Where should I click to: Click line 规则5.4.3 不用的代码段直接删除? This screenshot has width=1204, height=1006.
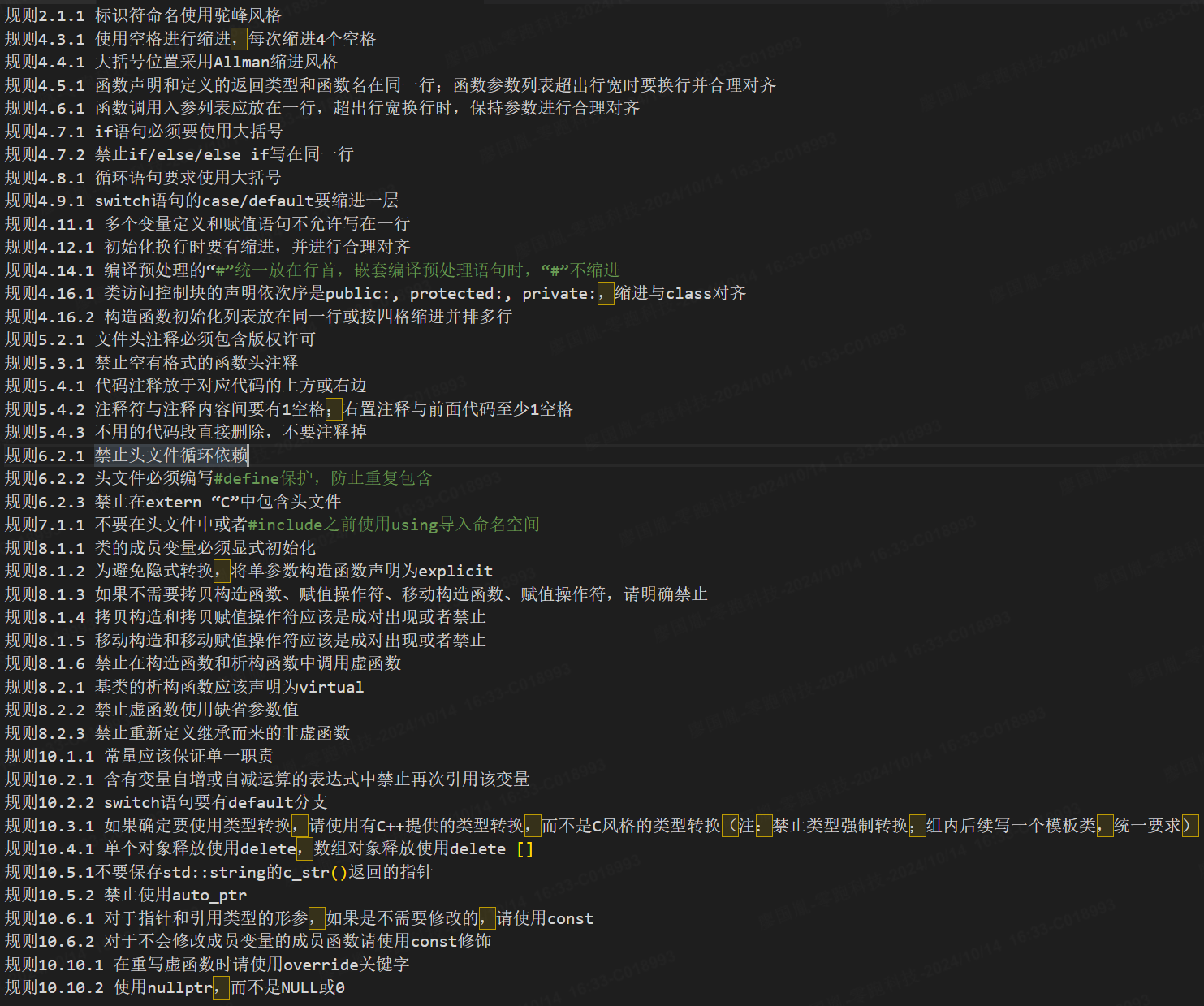pyautogui.click(x=186, y=432)
